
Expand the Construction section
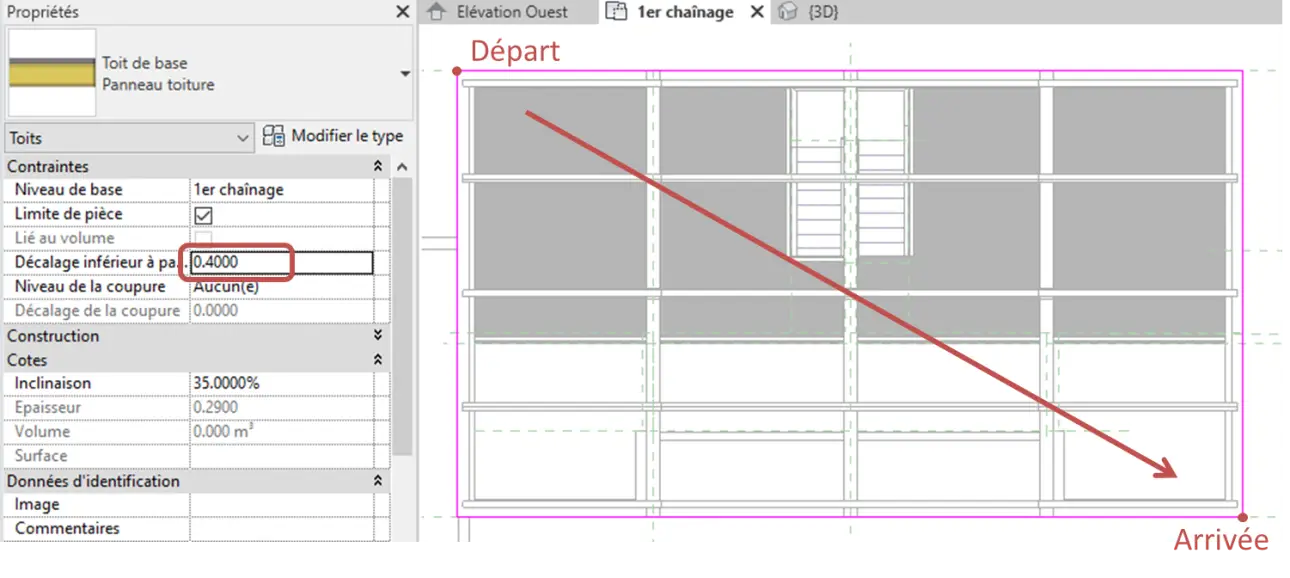coord(378,336)
